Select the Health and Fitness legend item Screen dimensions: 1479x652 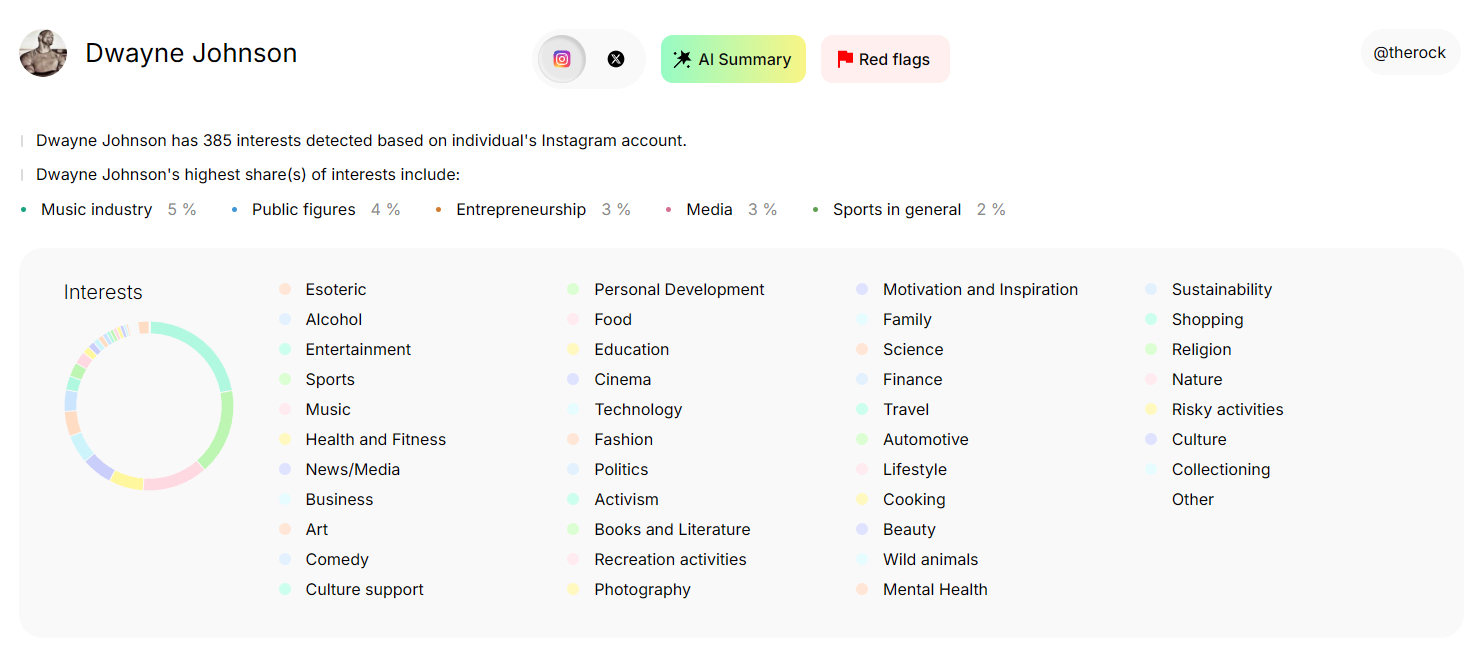tap(375, 439)
